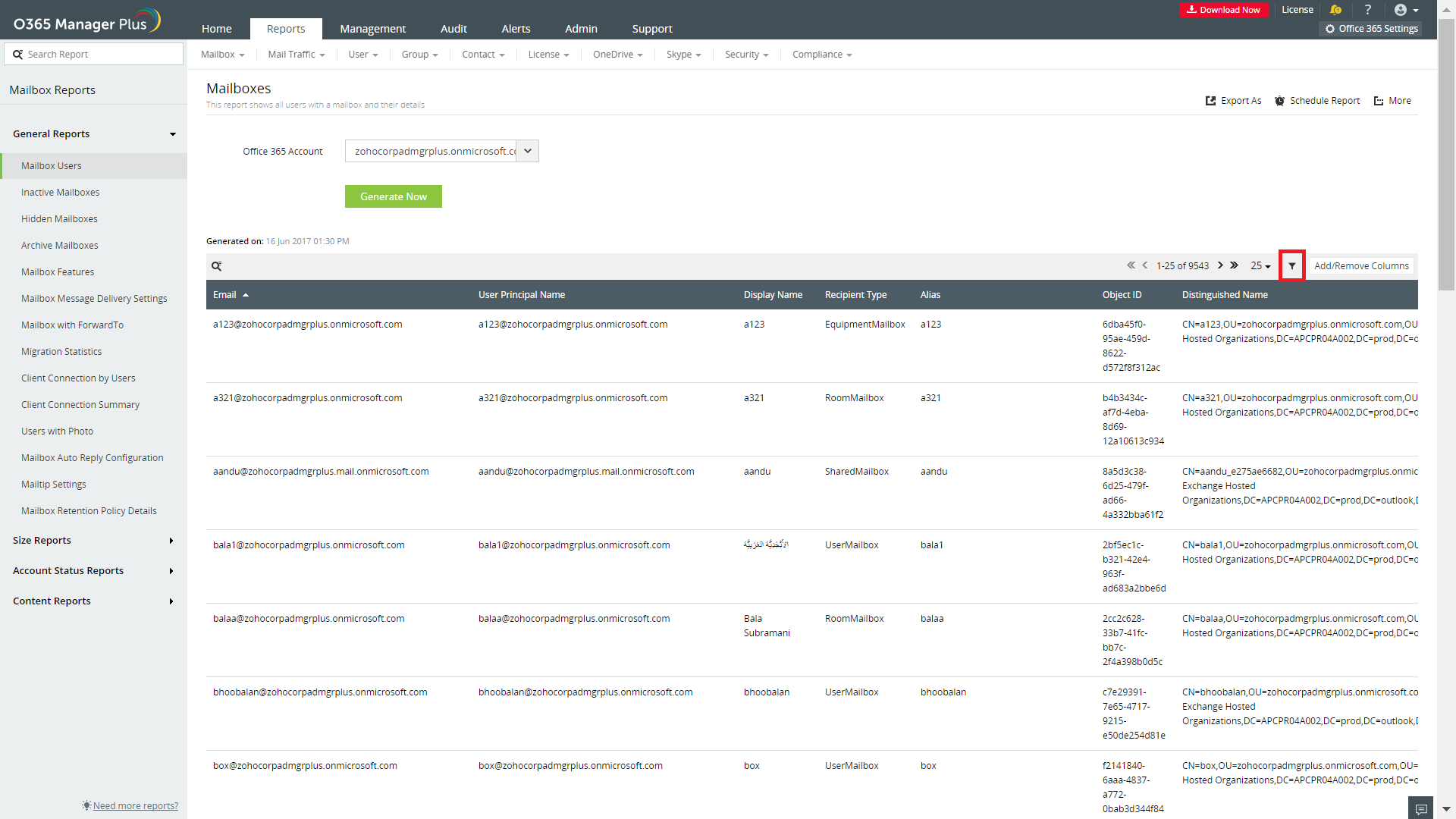
Task: Open Need more reports link
Action: (x=135, y=805)
